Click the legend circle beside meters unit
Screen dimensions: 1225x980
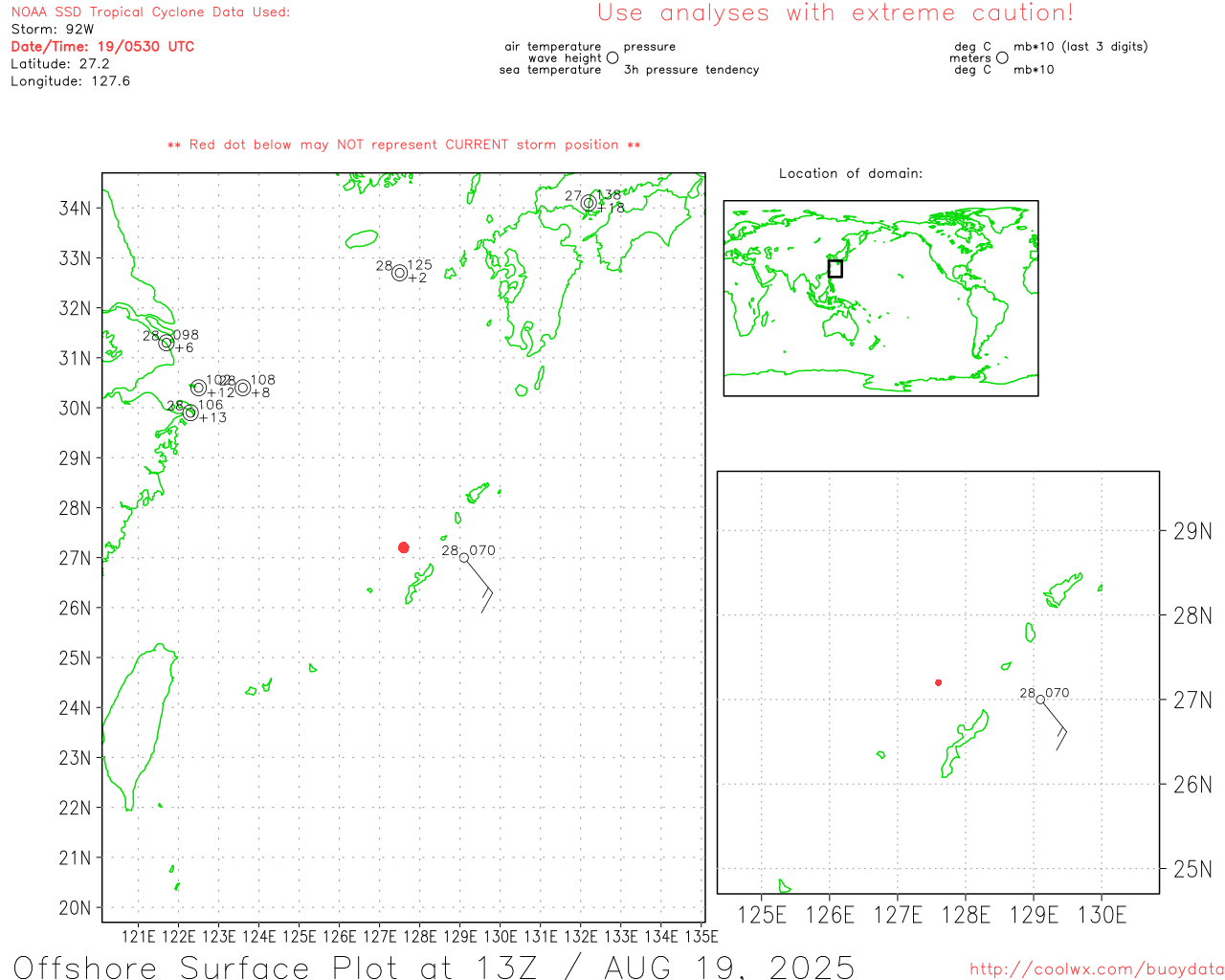(x=1002, y=57)
